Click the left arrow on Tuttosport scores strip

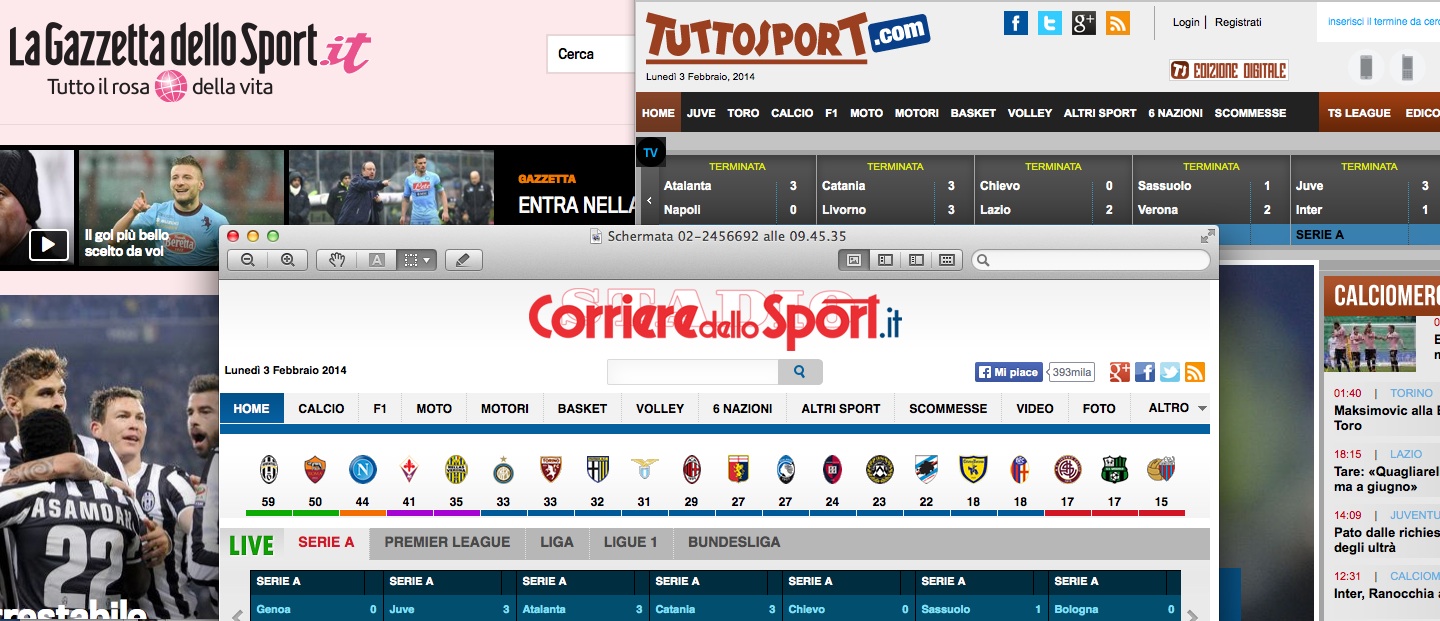tap(648, 201)
